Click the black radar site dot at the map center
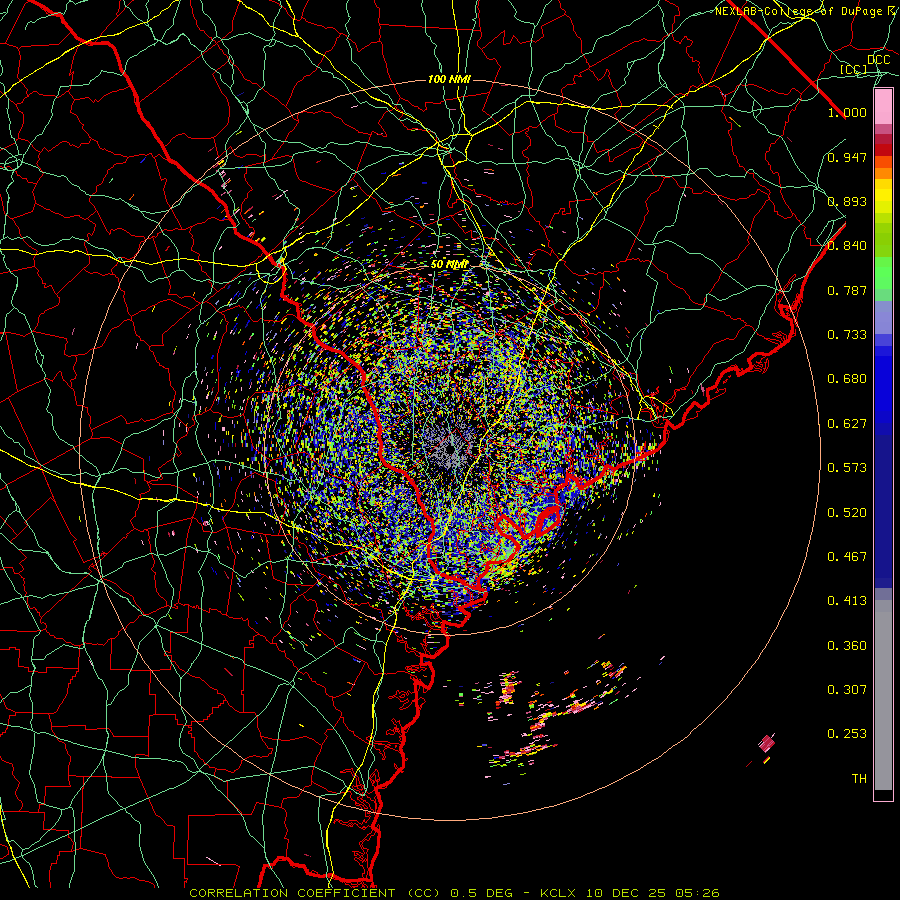 coord(451,449)
